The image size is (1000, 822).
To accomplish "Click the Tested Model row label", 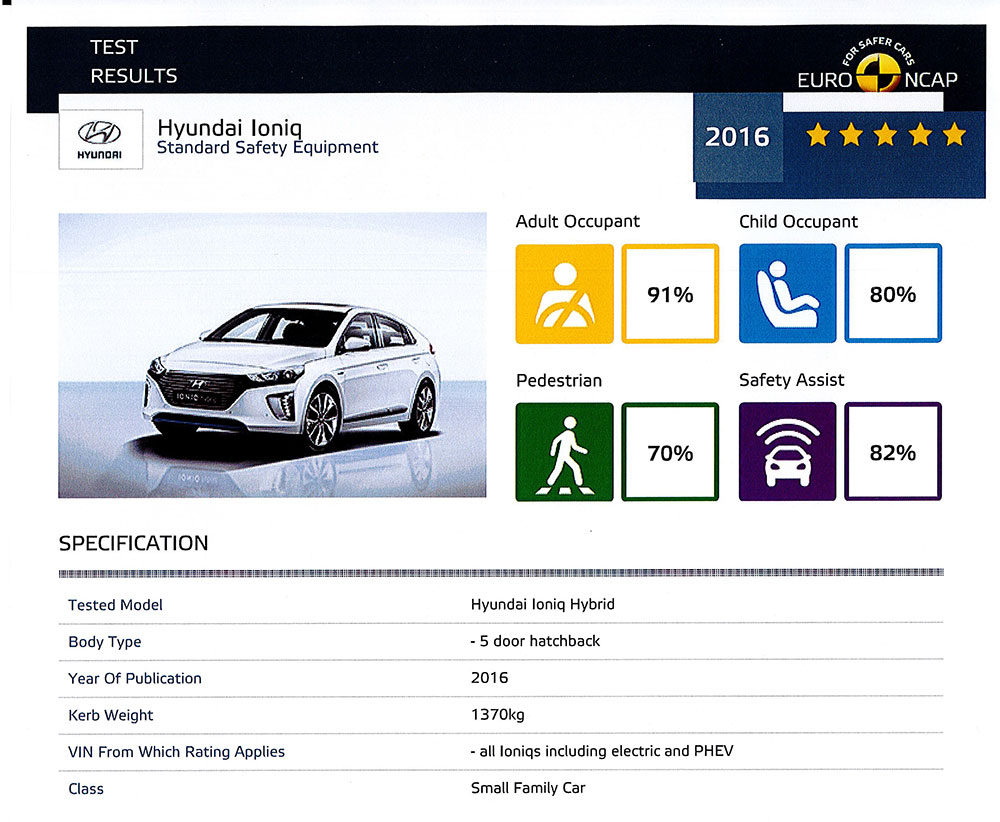I will [x=115, y=605].
